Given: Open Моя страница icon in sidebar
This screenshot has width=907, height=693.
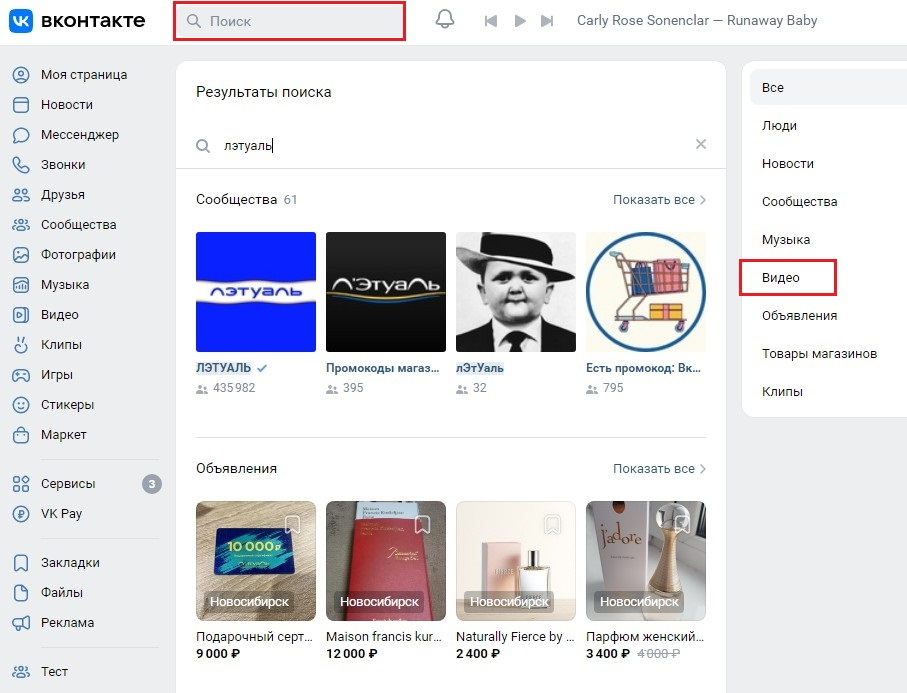Looking at the screenshot, I should coord(21,75).
